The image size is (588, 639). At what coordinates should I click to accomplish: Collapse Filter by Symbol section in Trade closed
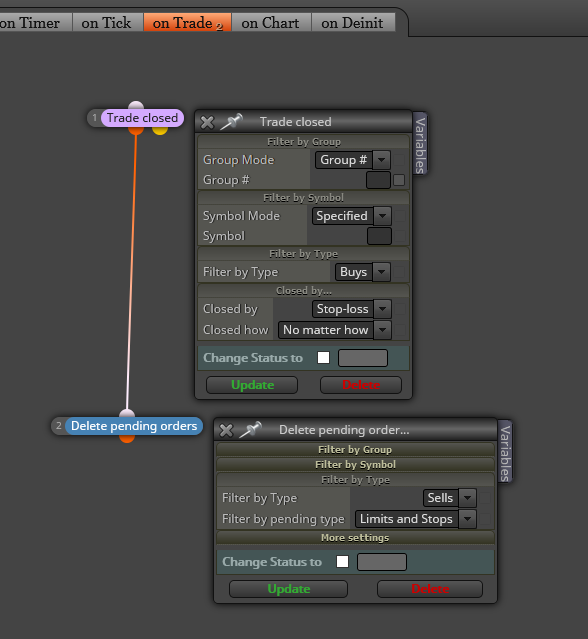coord(304,198)
